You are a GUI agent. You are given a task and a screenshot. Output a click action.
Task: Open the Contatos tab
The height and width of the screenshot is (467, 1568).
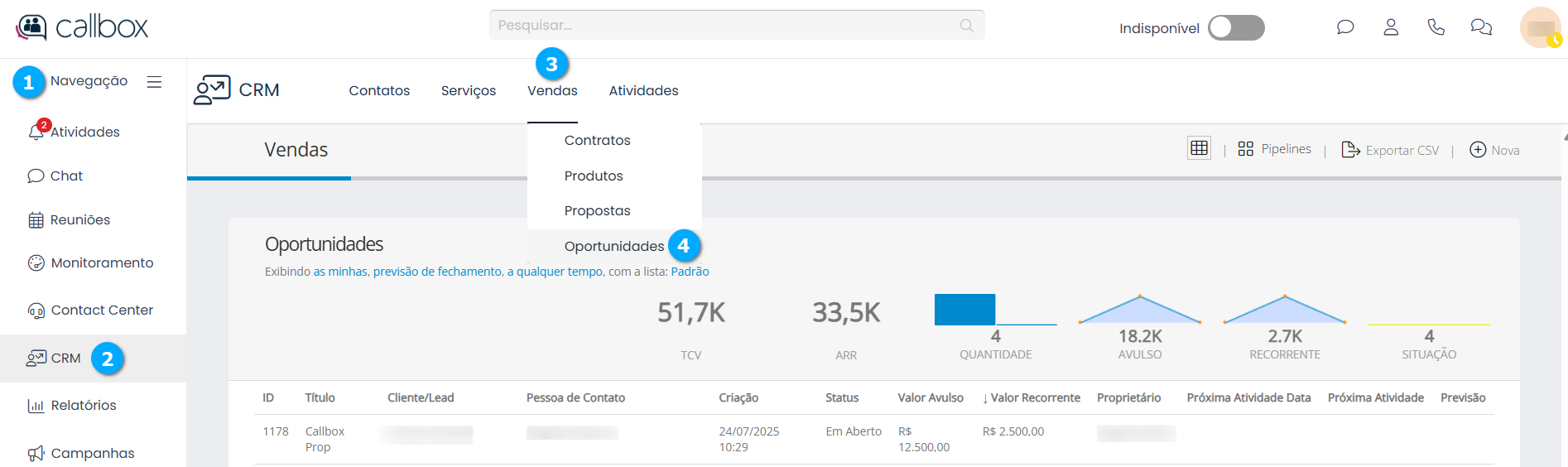coord(379,90)
